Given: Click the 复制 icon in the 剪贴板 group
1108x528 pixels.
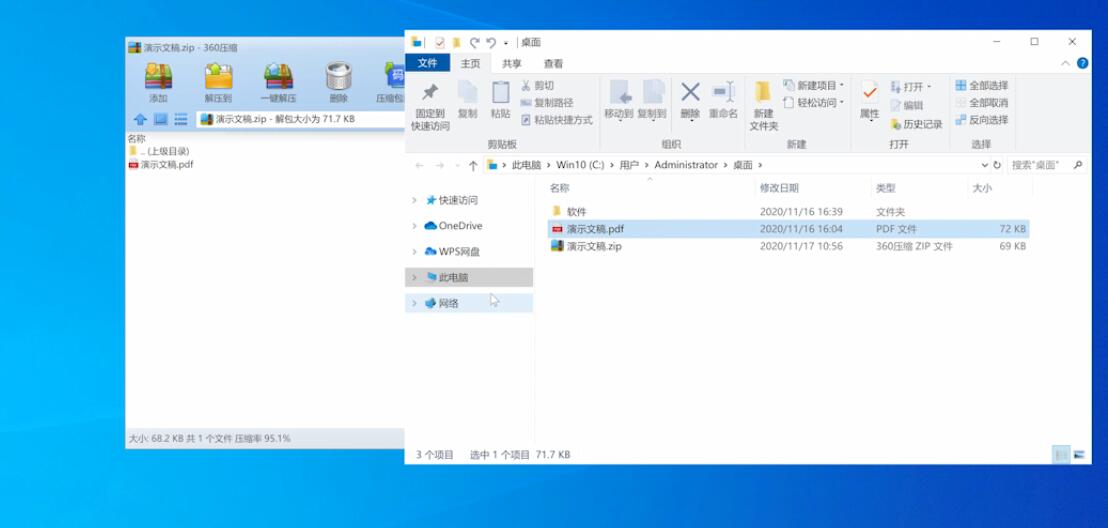Looking at the screenshot, I should [x=467, y=92].
